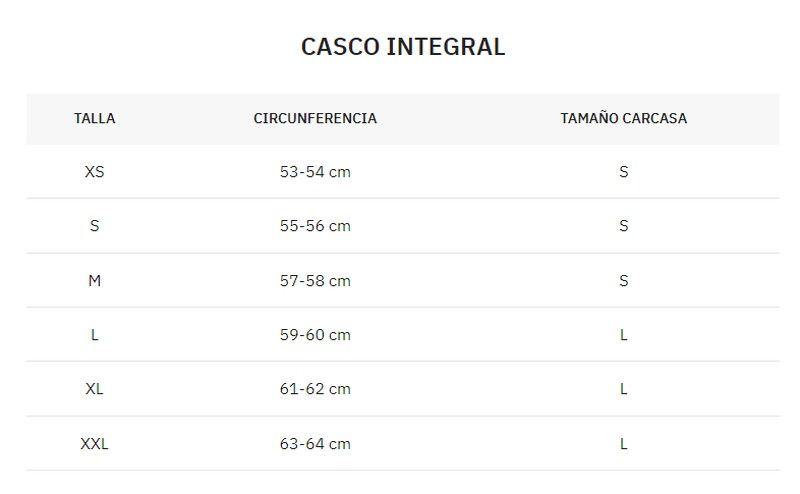Click shell size L in the XXL row
The image size is (800, 494).
coord(623,444)
